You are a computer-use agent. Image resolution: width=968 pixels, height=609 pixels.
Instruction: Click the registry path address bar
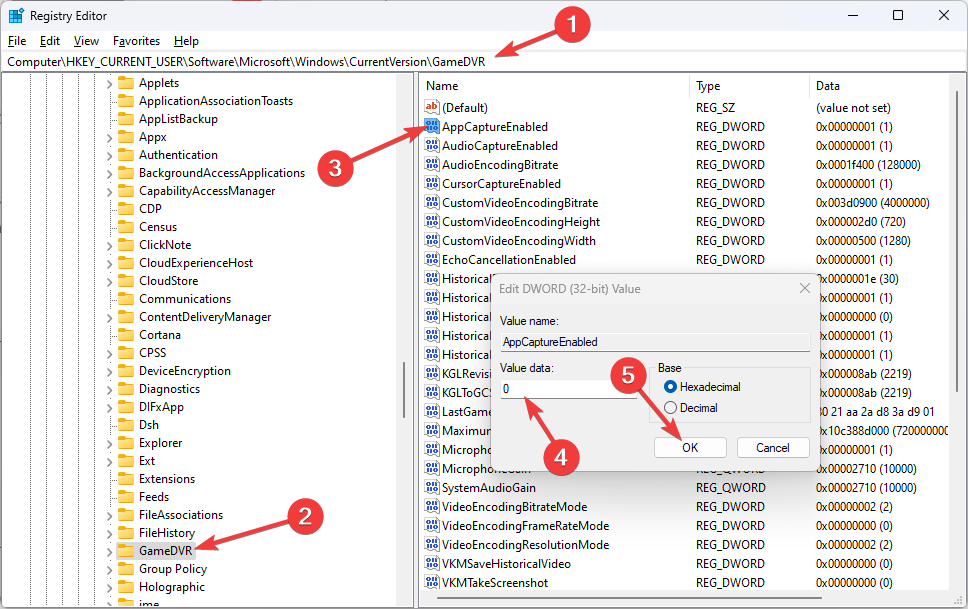(483, 62)
